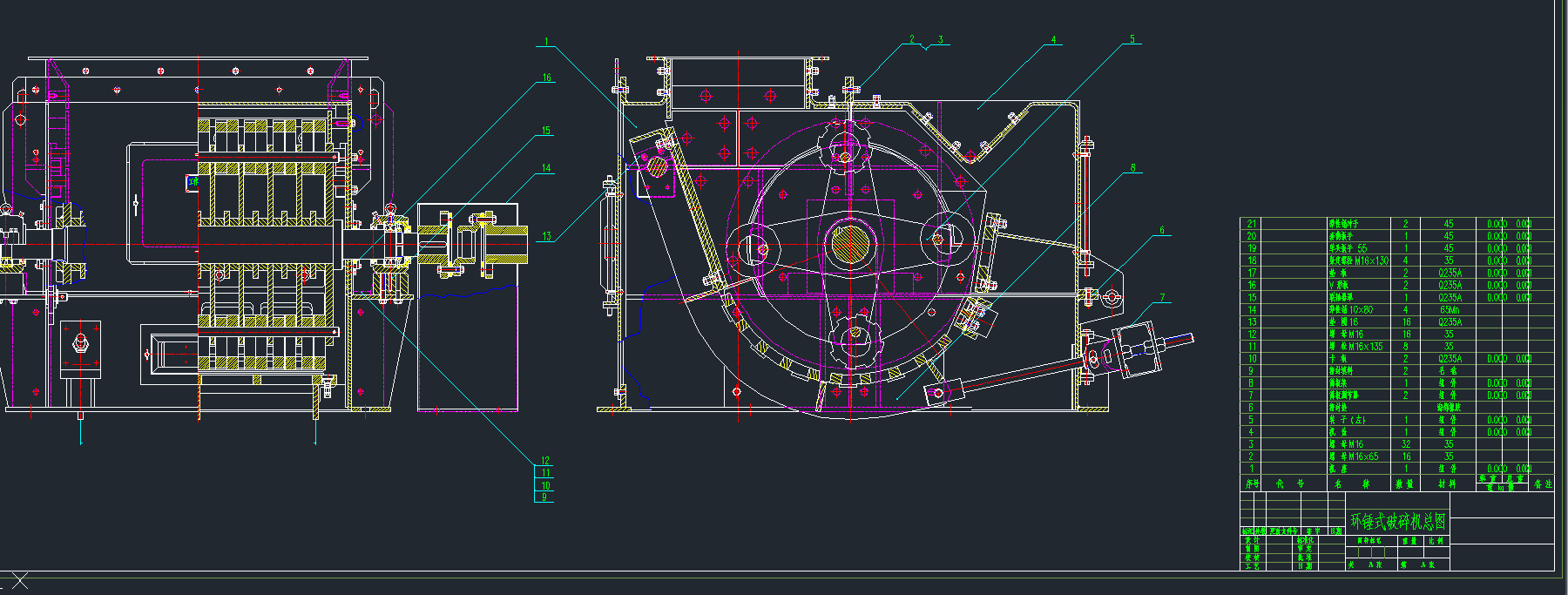Click the quantity 32 cell in parts list row 3
1568x595 pixels.
click(1405, 443)
